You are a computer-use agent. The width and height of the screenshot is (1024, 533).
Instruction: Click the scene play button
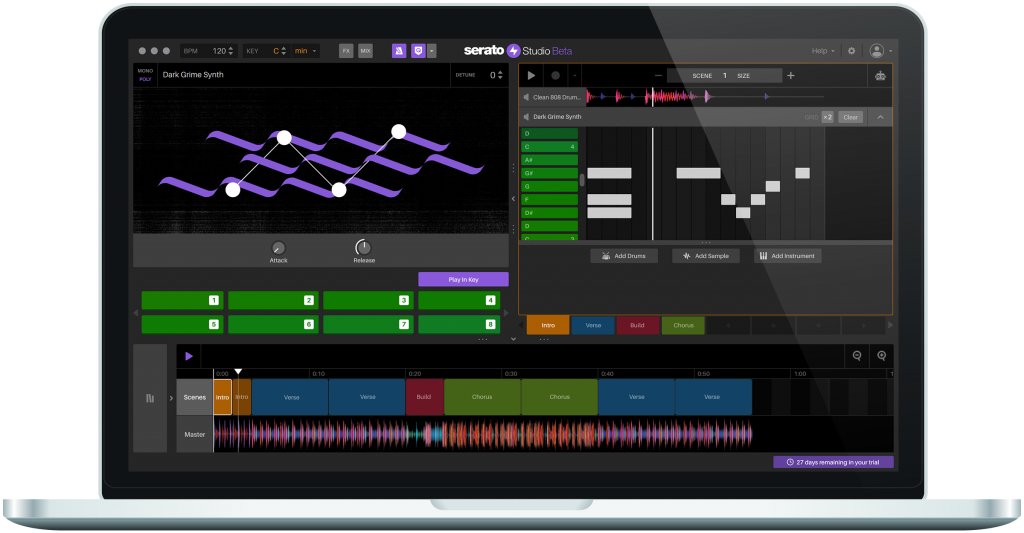click(531, 75)
